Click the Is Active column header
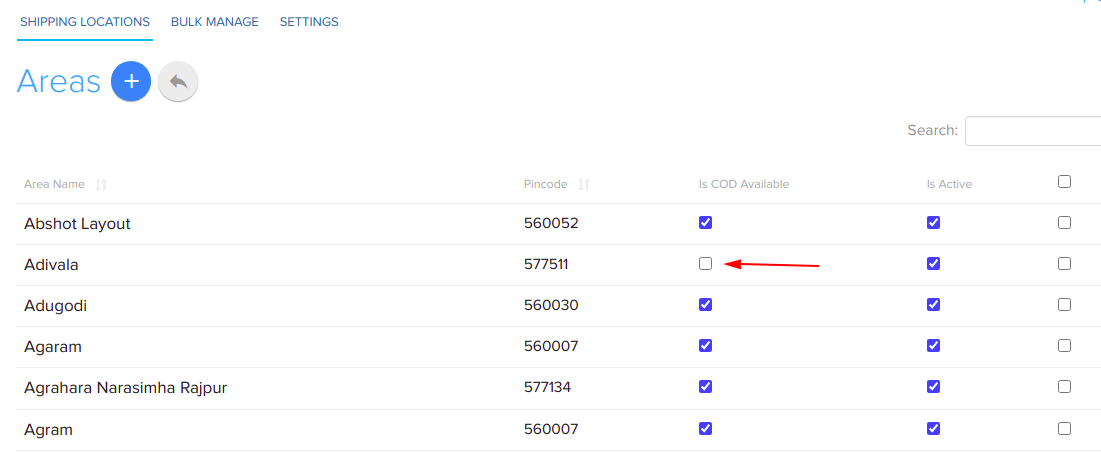This screenshot has width=1101, height=453. (x=949, y=185)
